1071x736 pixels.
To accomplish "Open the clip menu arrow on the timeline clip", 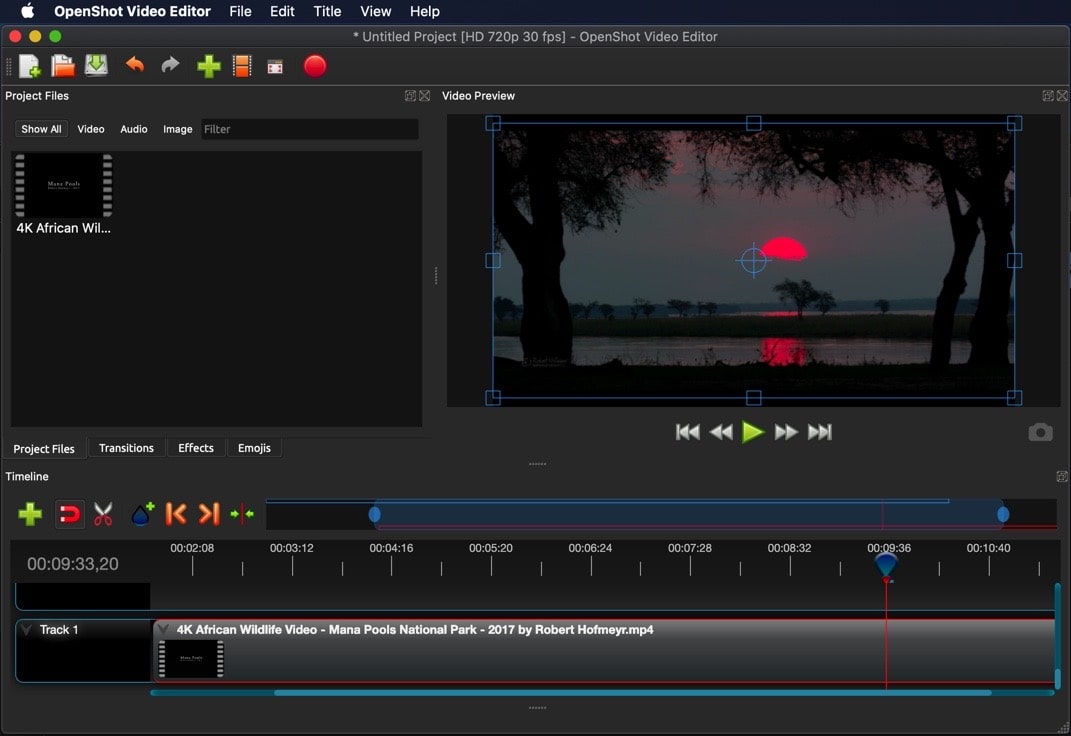I will tap(164, 630).
